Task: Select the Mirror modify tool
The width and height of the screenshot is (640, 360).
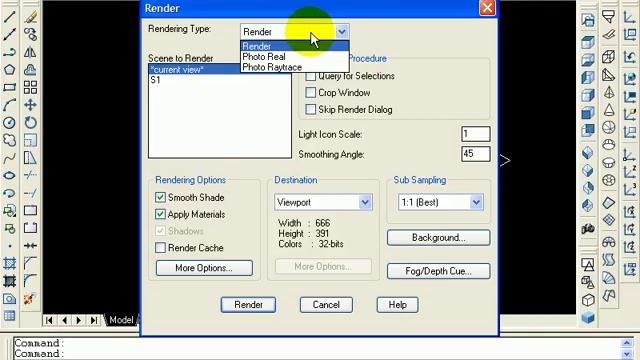Action: point(30,52)
